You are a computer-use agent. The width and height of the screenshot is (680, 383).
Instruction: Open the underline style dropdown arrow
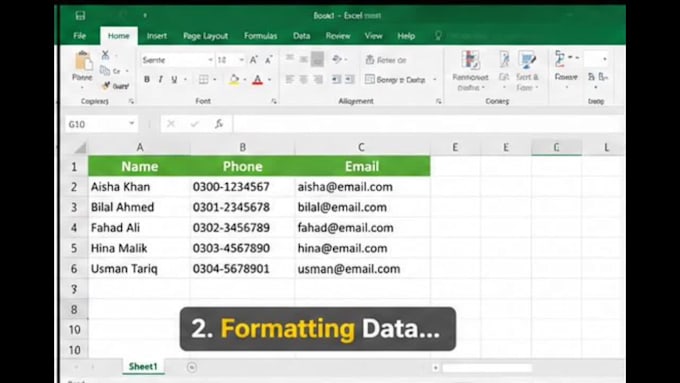point(185,79)
